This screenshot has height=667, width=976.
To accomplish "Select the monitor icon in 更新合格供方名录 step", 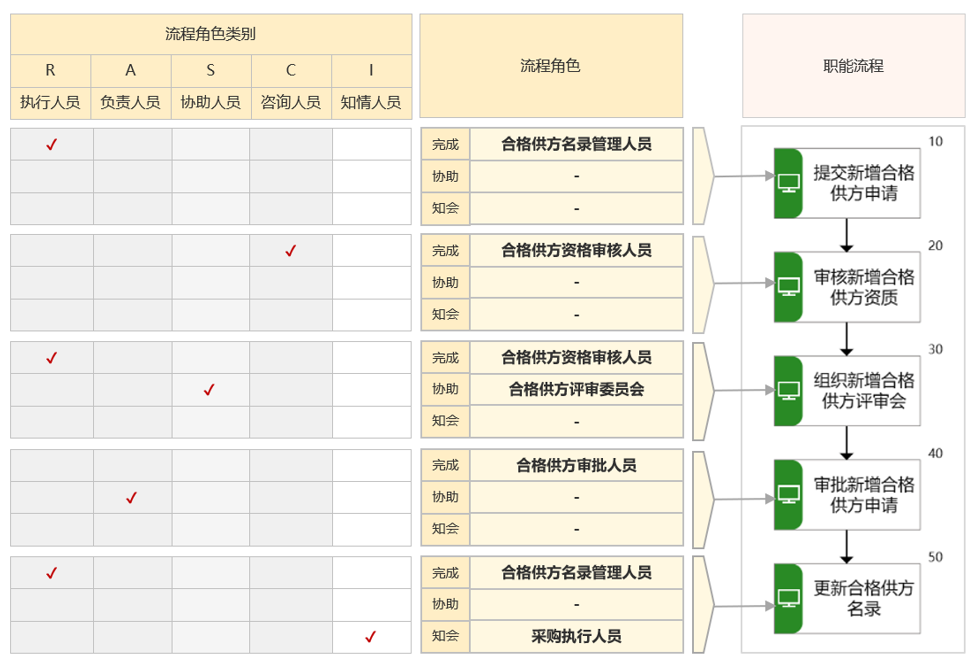I will tap(789, 599).
